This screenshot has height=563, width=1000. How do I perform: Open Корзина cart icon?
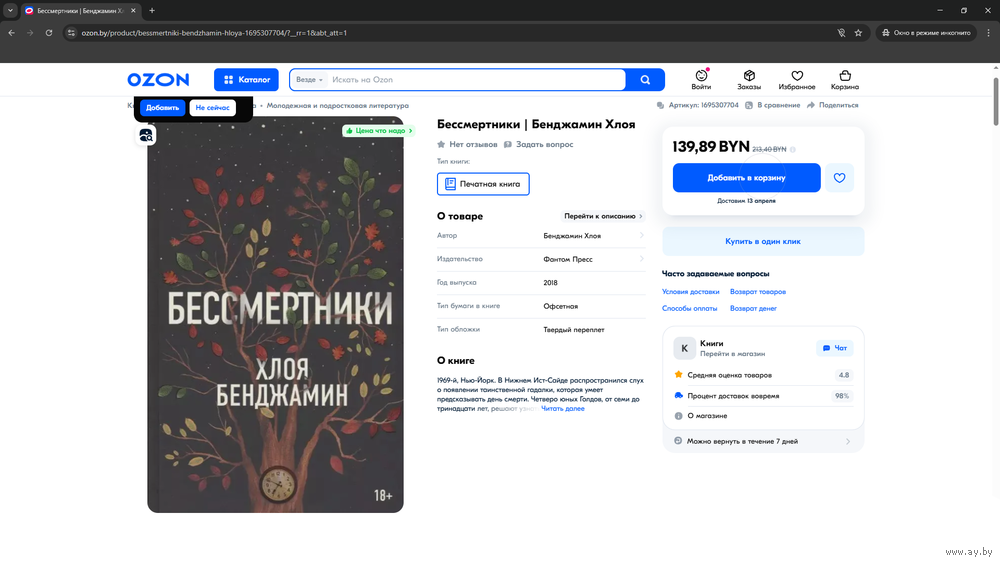tap(845, 80)
